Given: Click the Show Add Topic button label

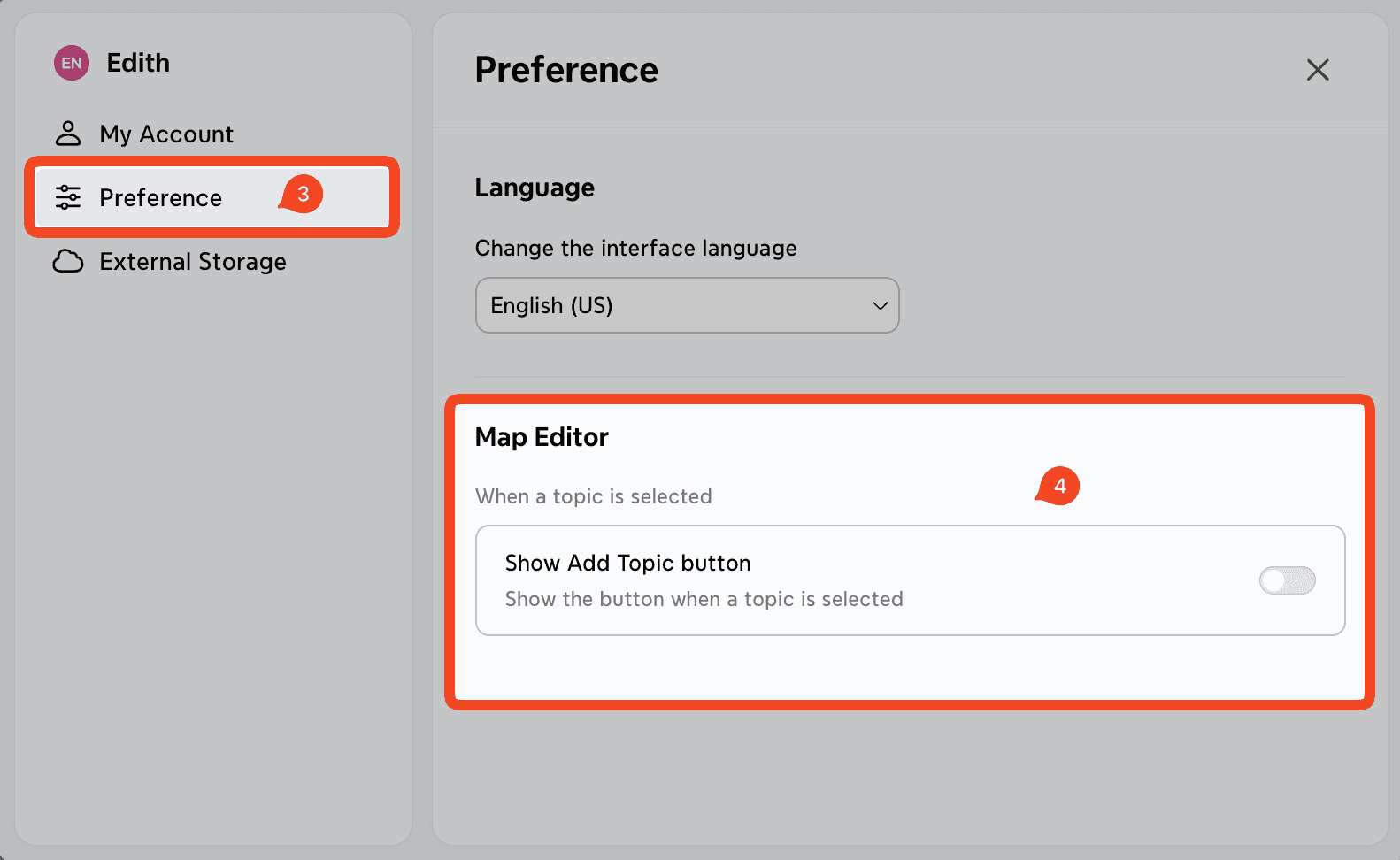Looking at the screenshot, I should coord(628,563).
